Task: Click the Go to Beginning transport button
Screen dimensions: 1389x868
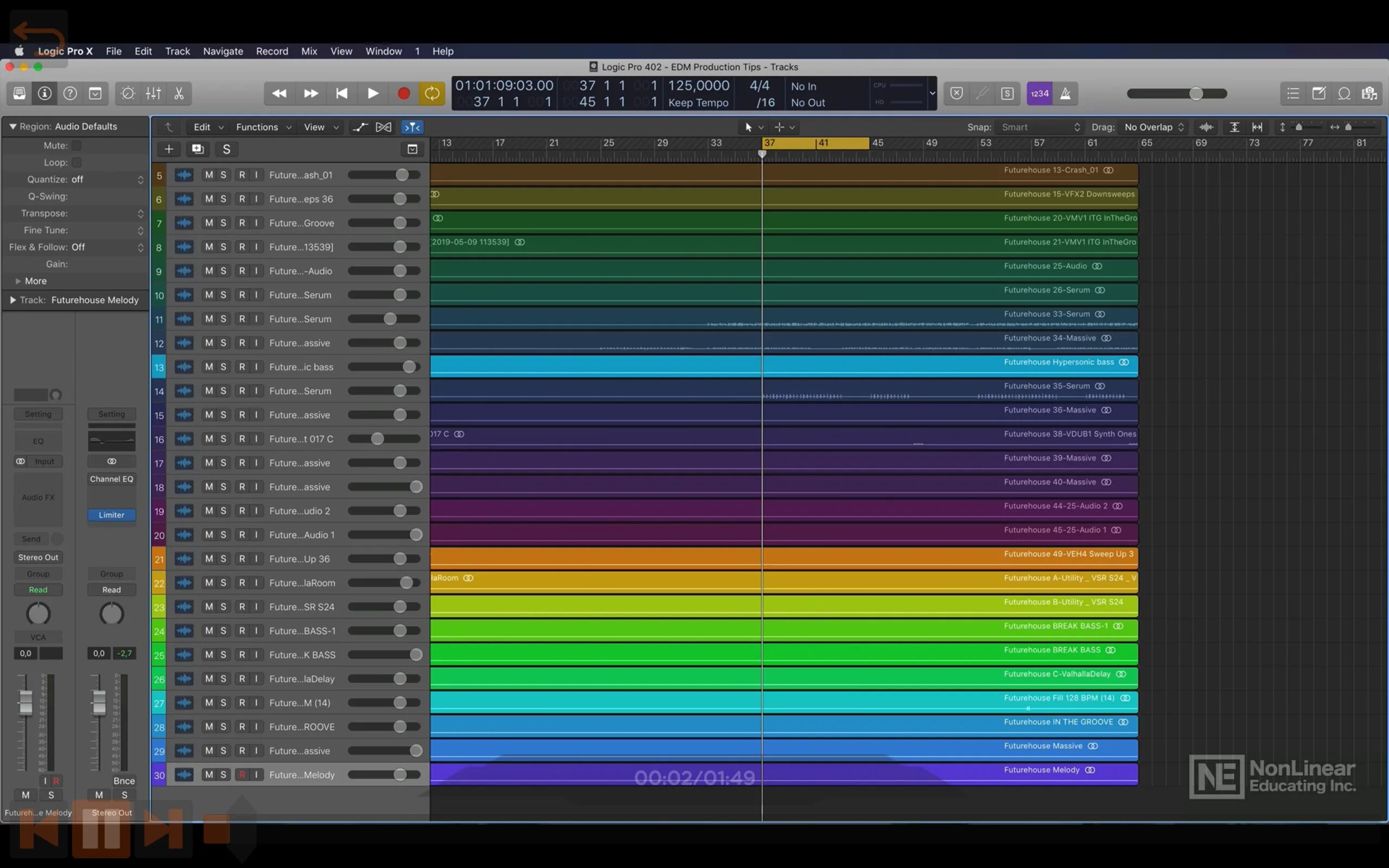Action: [x=341, y=93]
